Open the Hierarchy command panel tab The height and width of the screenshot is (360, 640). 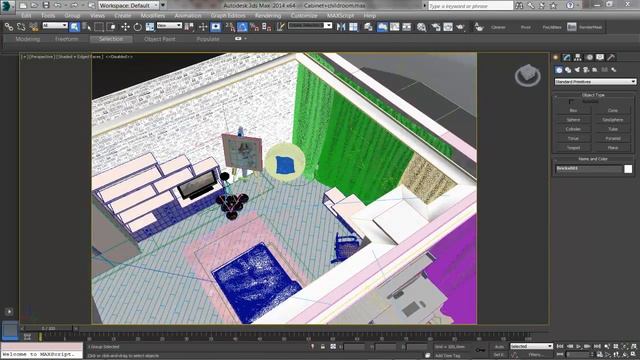coord(578,57)
